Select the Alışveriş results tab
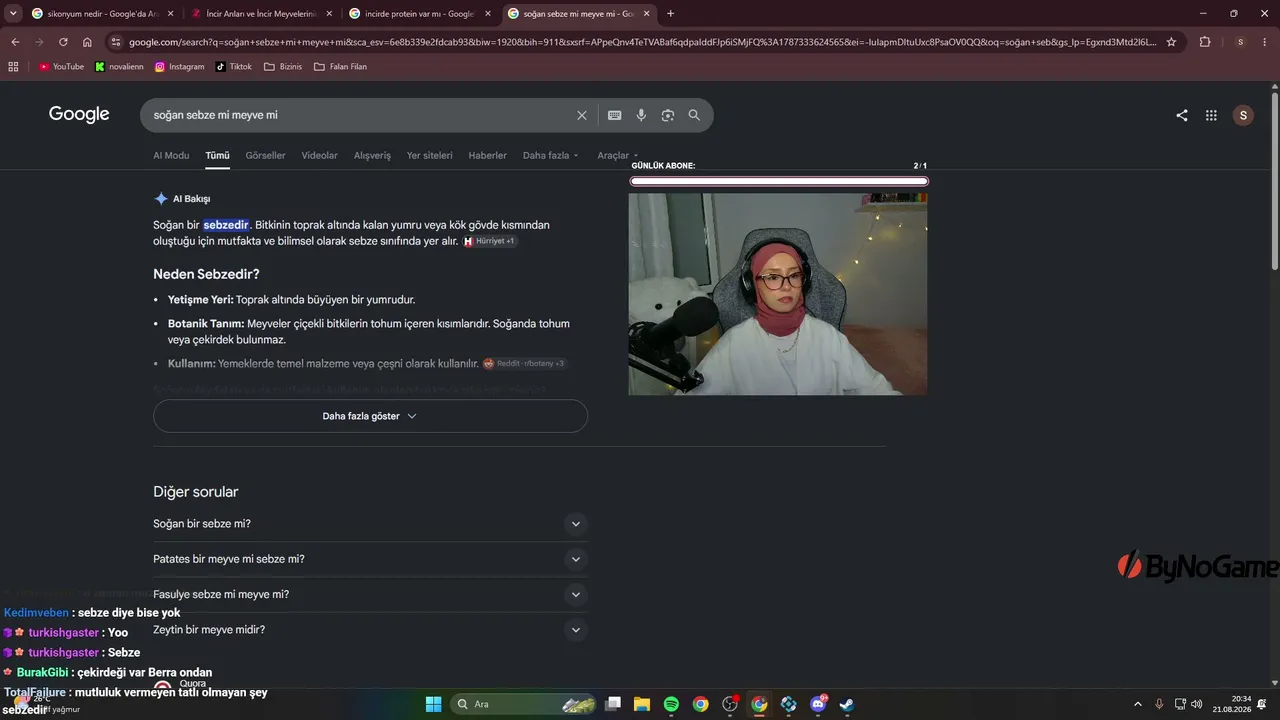The height and width of the screenshot is (720, 1280). point(372,156)
